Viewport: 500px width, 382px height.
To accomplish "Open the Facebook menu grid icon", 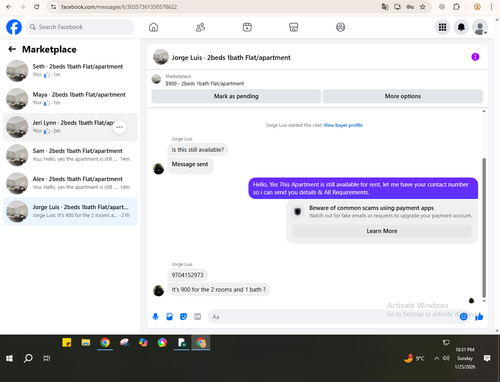I will click(x=442, y=27).
